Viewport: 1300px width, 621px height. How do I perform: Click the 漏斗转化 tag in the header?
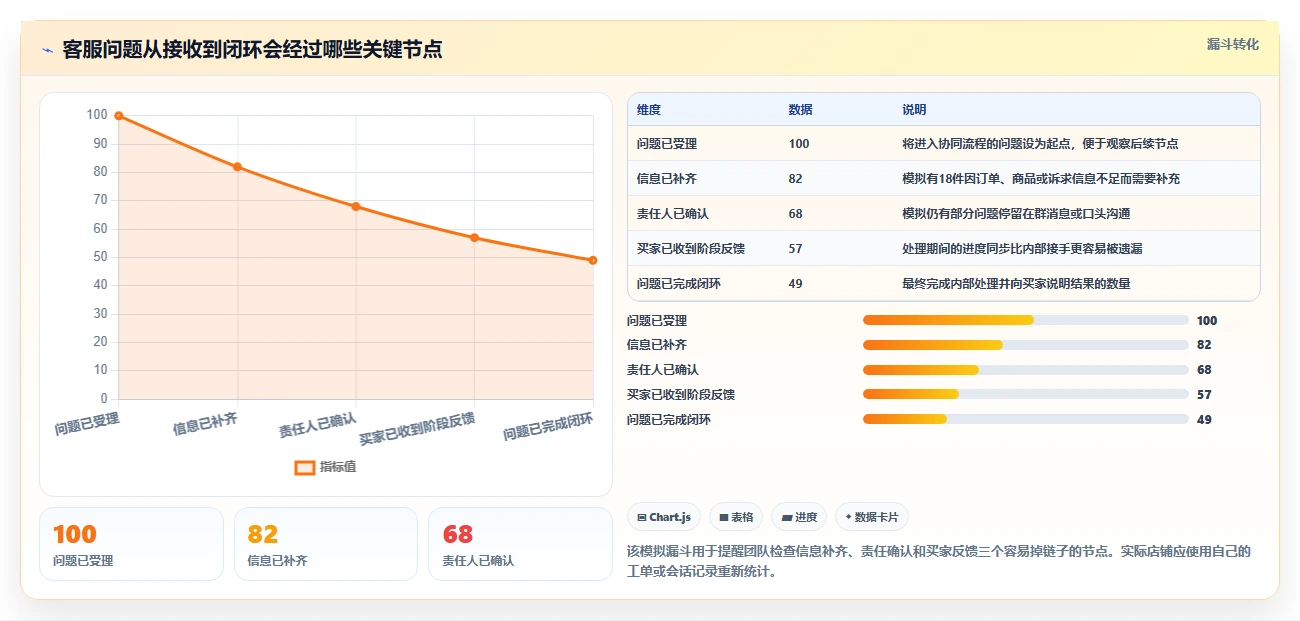pyautogui.click(x=1232, y=44)
